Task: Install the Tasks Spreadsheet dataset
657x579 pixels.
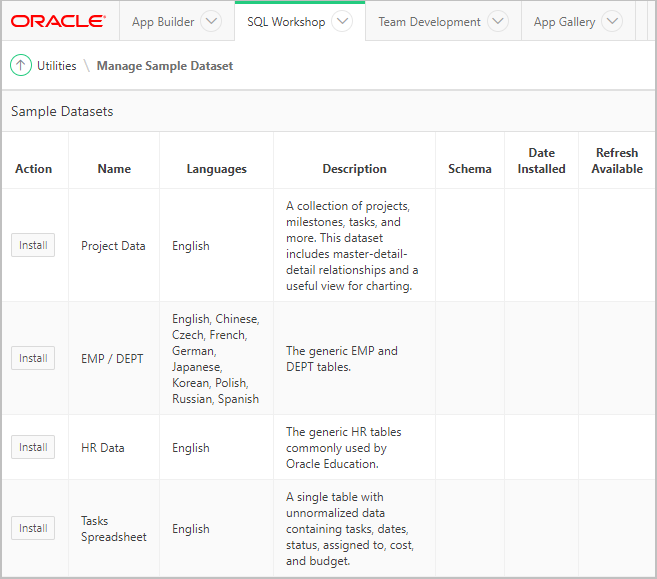Action: tap(33, 529)
